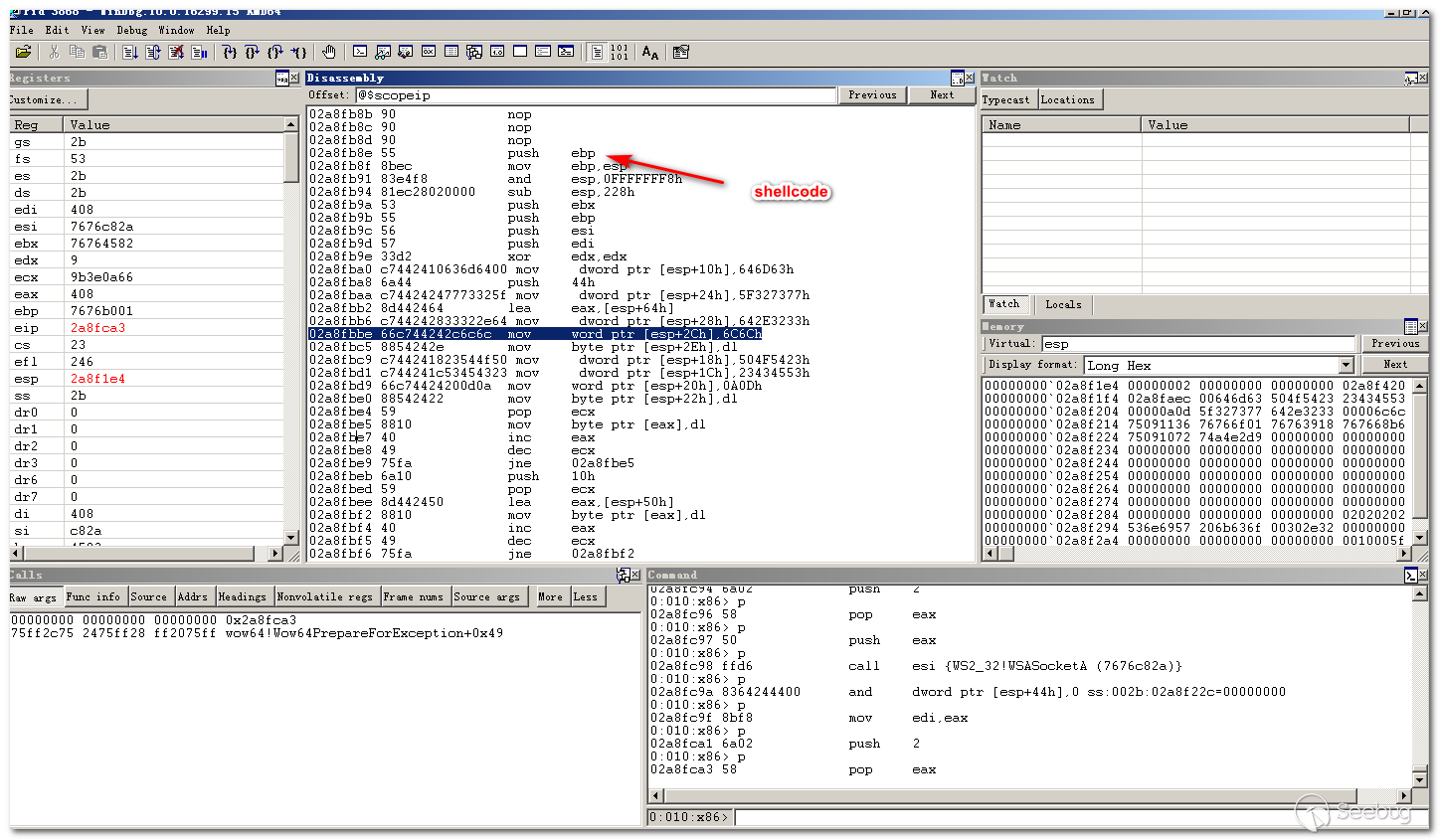The width and height of the screenshot is (1440, 840).
Task: Click the Offset input field in Disassembly
Action: tap(595, 95)
